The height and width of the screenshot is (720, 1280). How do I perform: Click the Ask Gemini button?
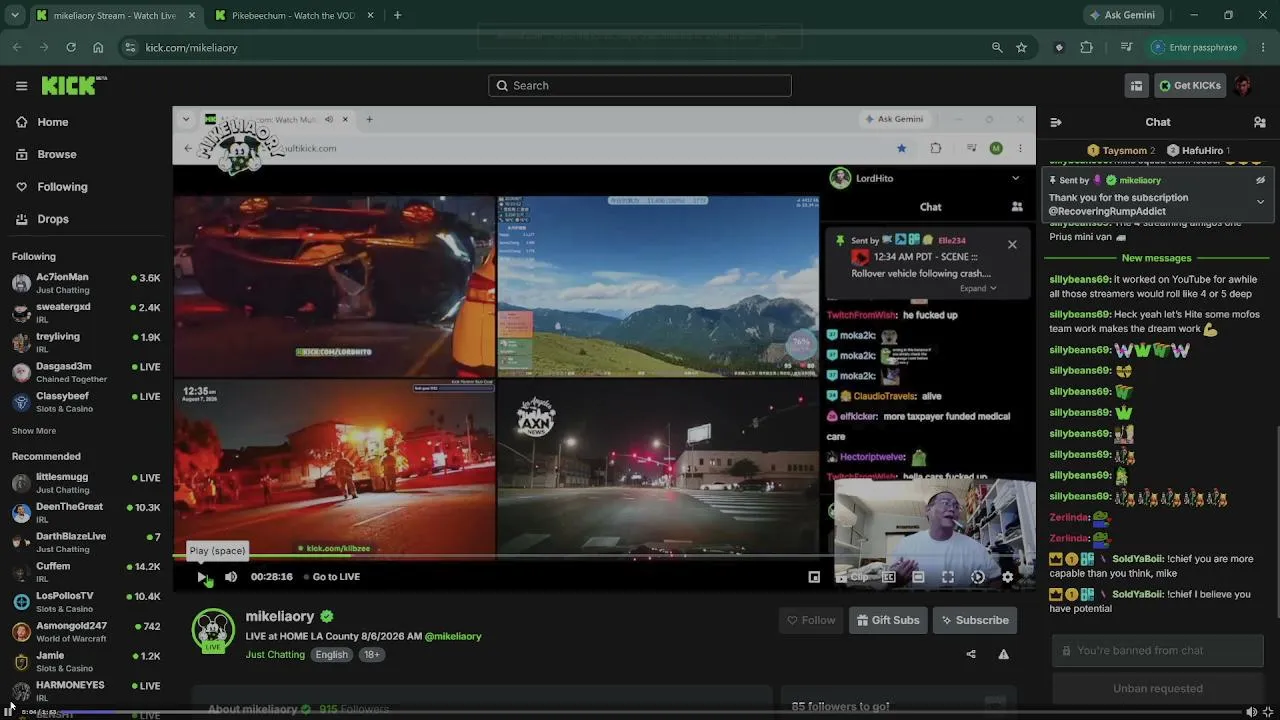pos(1121,16)
